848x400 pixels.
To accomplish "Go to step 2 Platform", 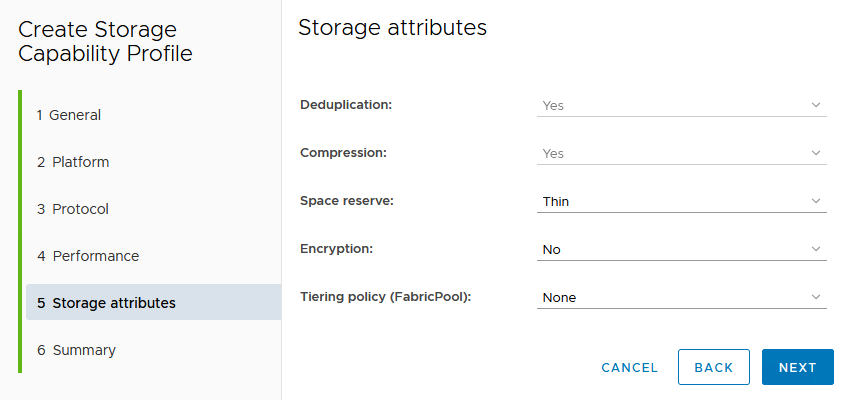I will pos(73,162).
